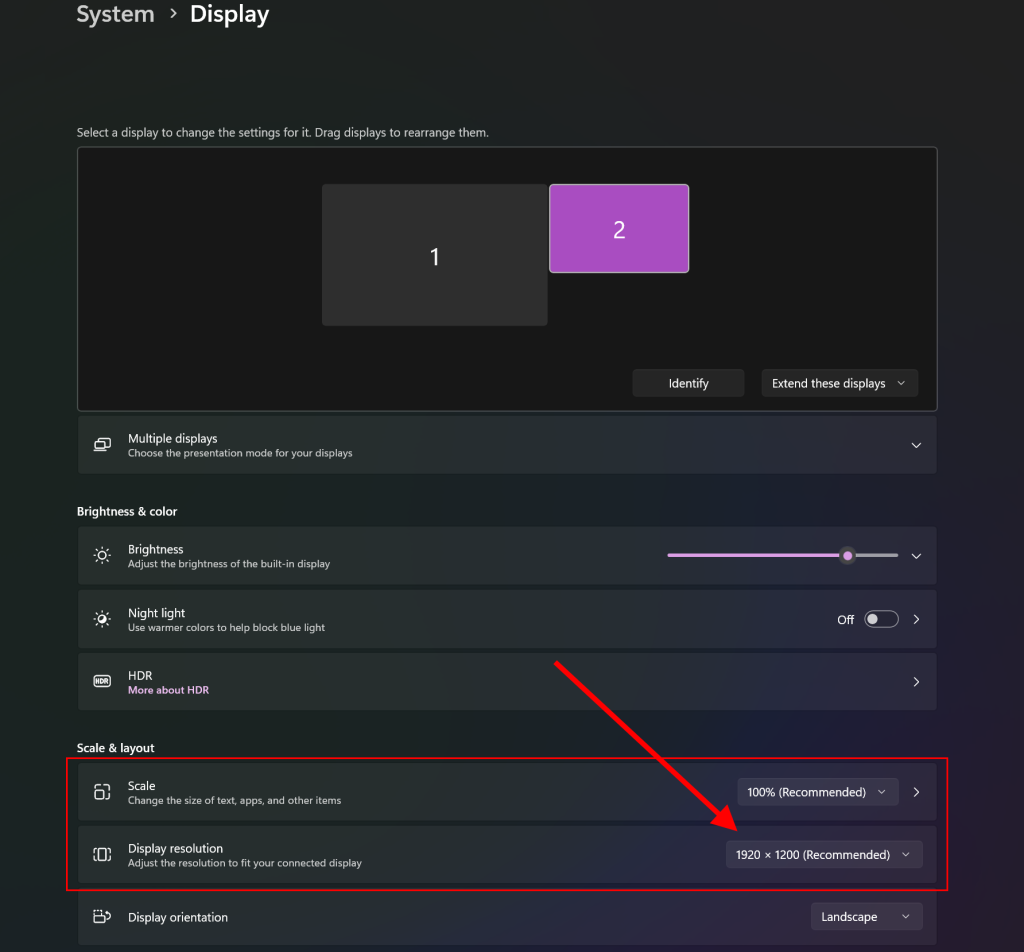The width and height of the screenshot is (1024, 952).
Task: Select display 1 in the arrangement
Action: point(434,256)
